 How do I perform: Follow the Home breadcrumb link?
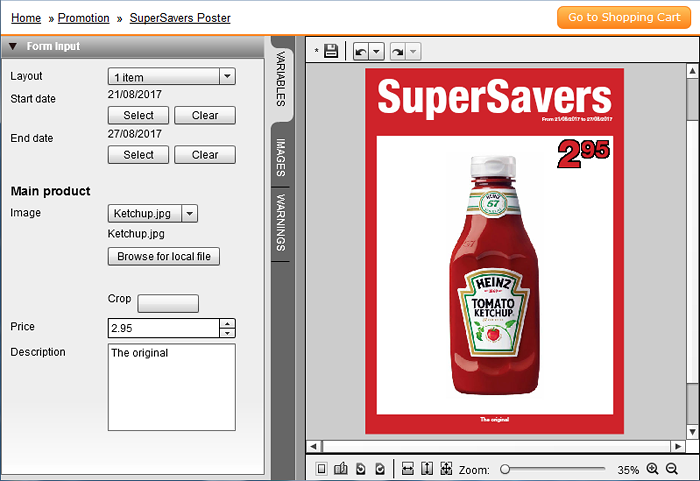(26, 18)
